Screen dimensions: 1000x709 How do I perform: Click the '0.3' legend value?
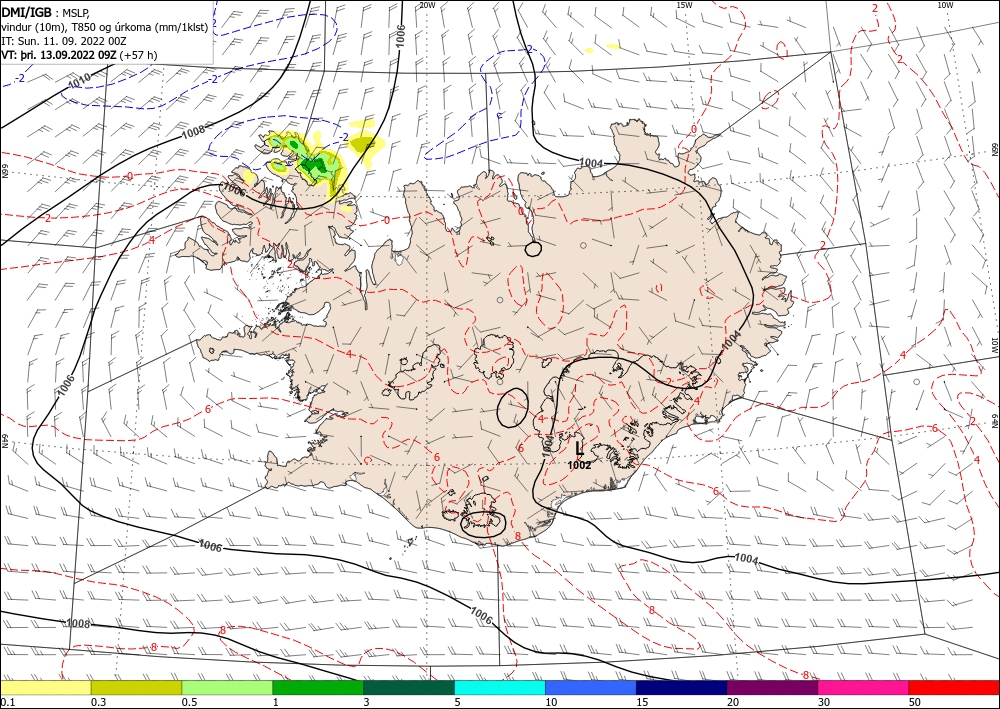point(99,702)
